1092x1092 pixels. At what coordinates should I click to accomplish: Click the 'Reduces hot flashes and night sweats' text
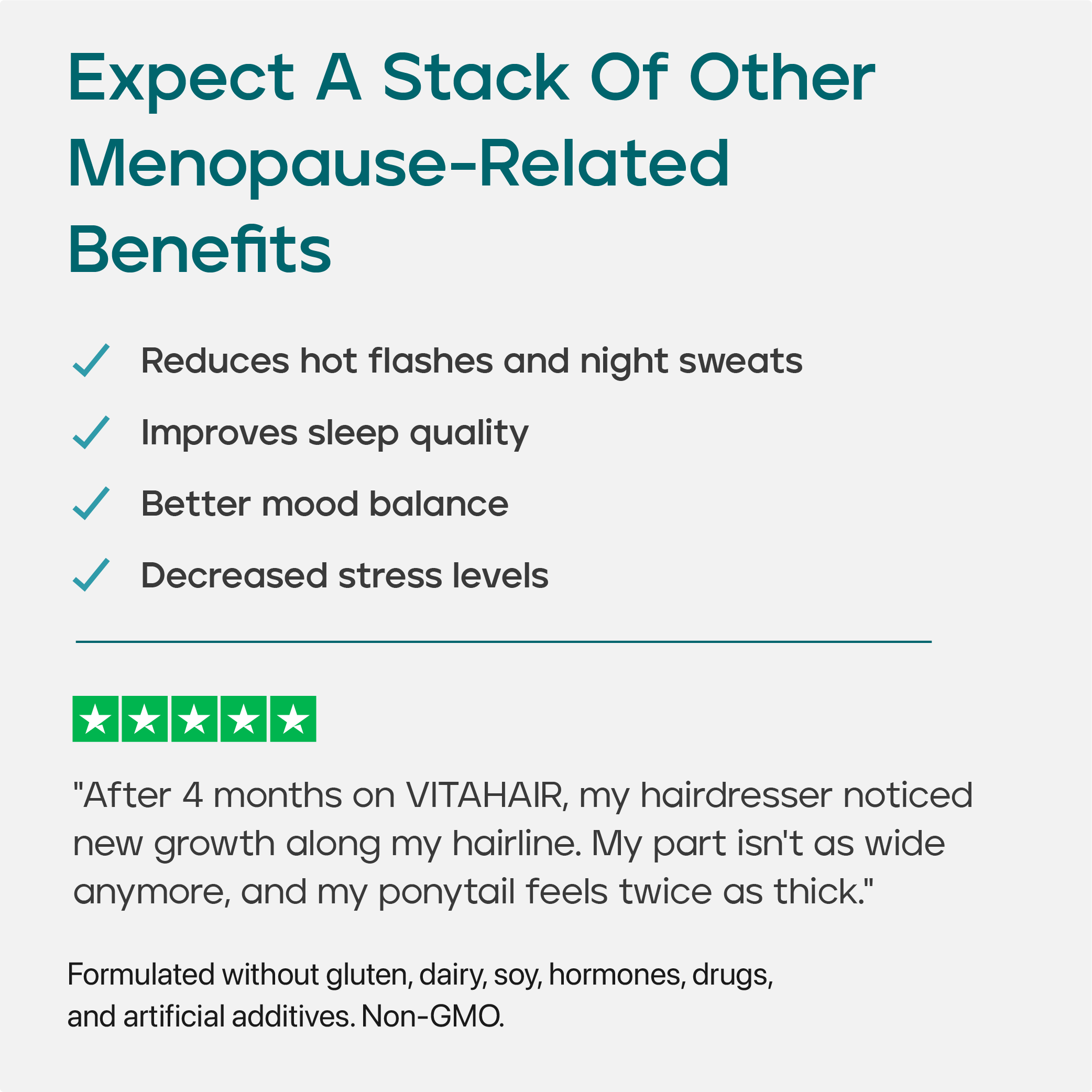point(472,361)
